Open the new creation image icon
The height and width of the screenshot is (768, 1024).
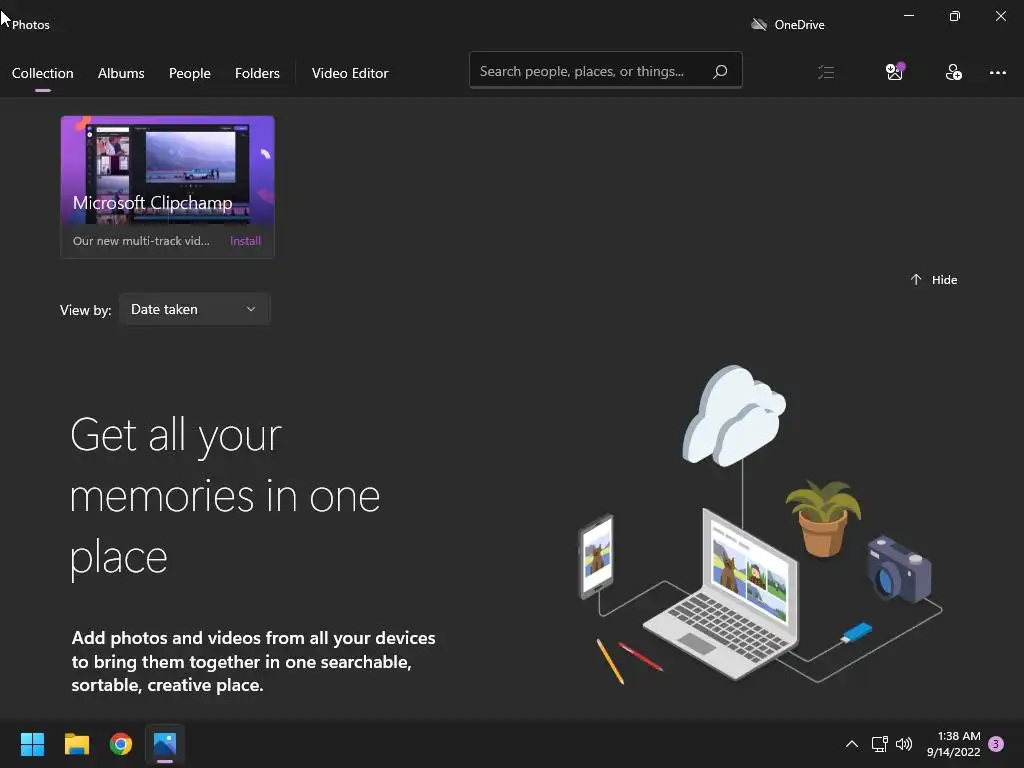point(895,71)
